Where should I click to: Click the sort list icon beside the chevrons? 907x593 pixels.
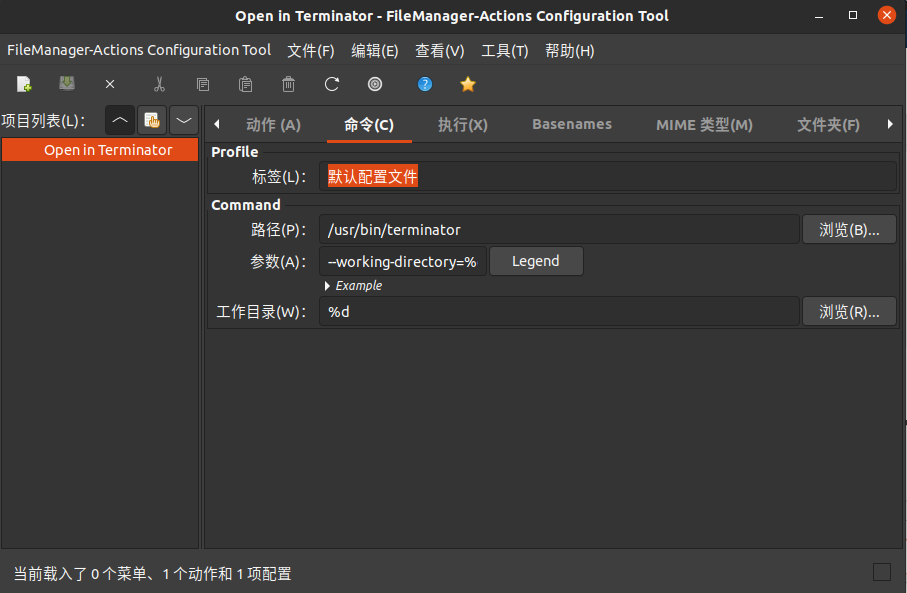(151, 120)
